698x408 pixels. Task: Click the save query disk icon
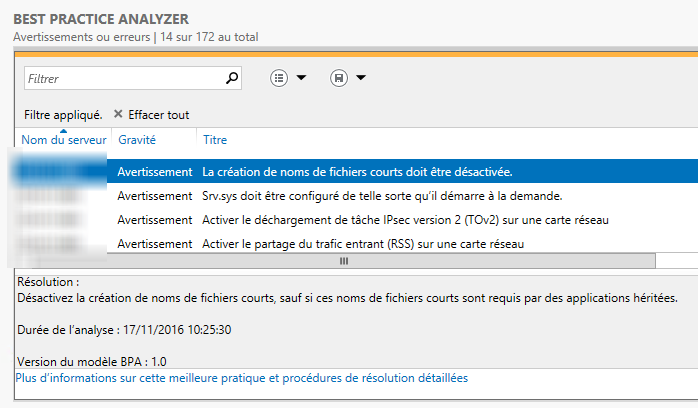(x=339, y=77)
